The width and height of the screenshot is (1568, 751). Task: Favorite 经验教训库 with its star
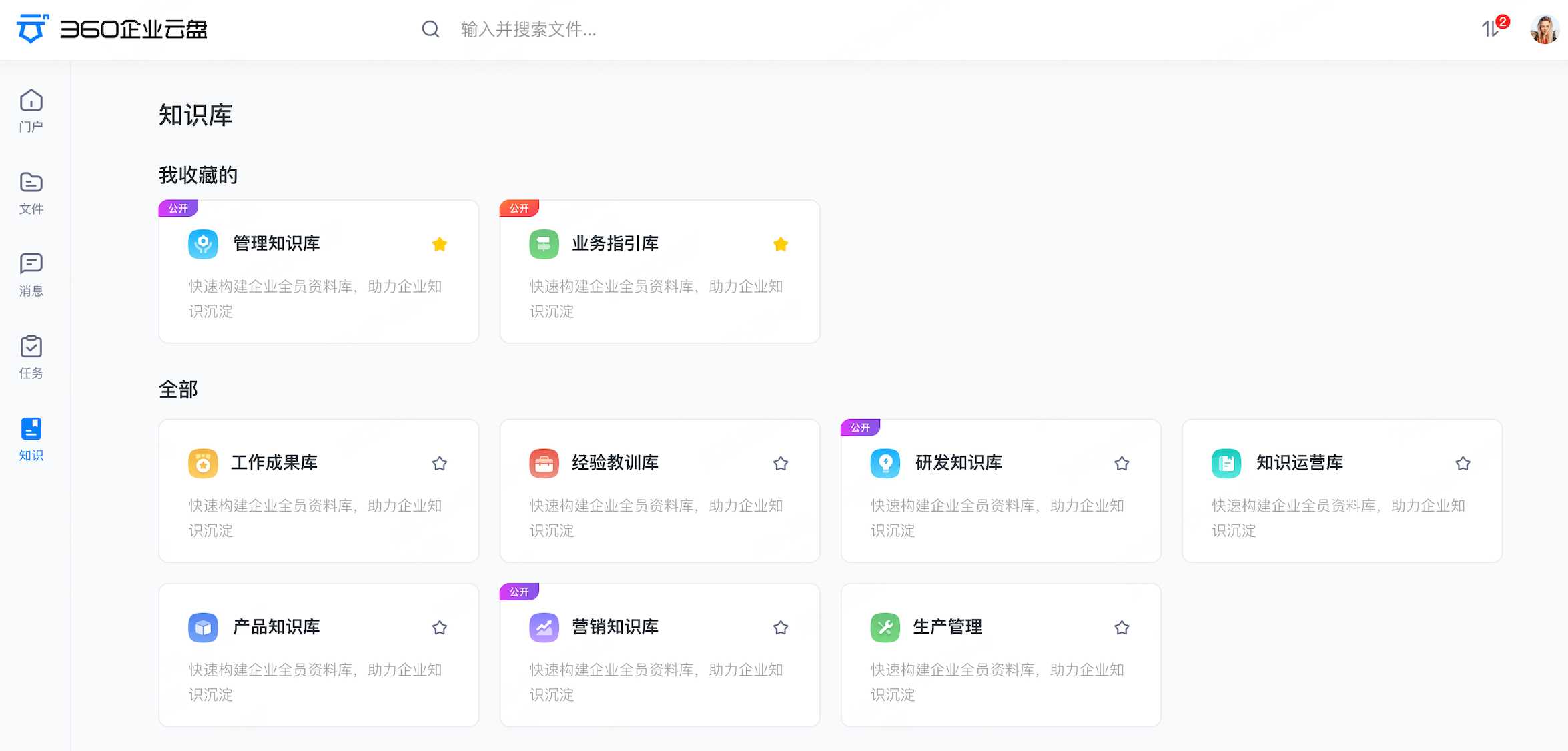click(x=781, y=463)
